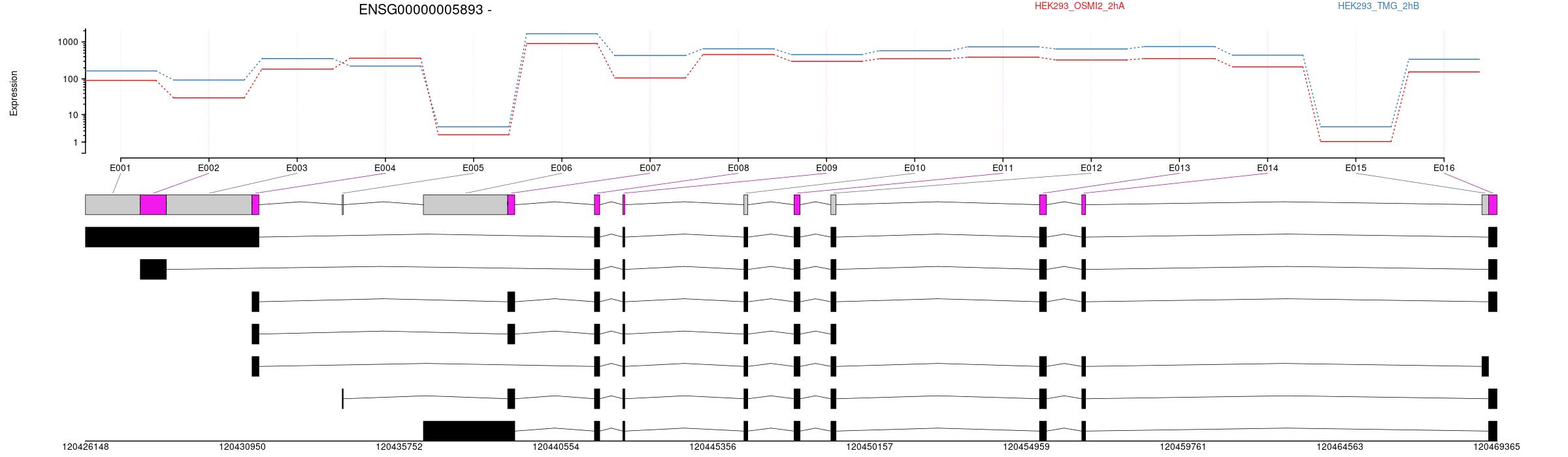Click exon label E013
This screenshot has width=1568, height=457.
click(x=1179, y=168)
